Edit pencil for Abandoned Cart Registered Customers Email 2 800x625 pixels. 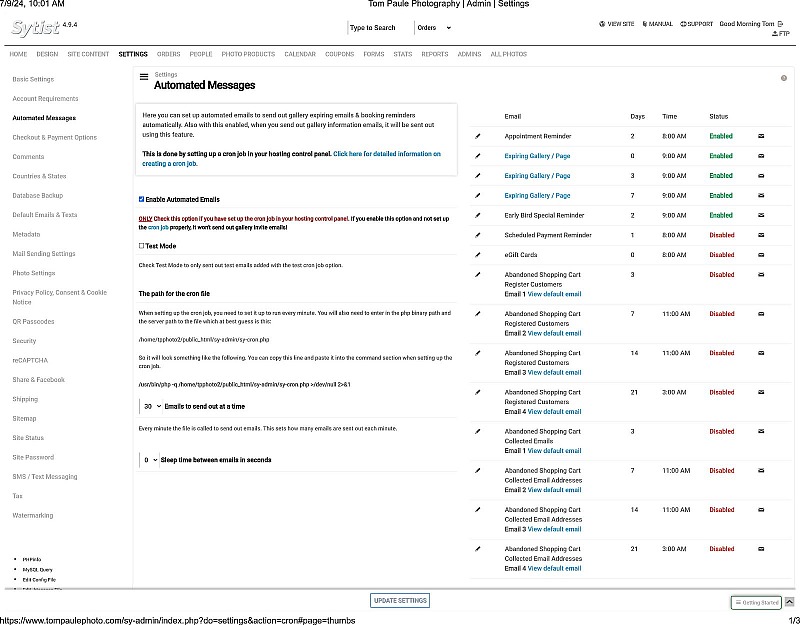478,314
